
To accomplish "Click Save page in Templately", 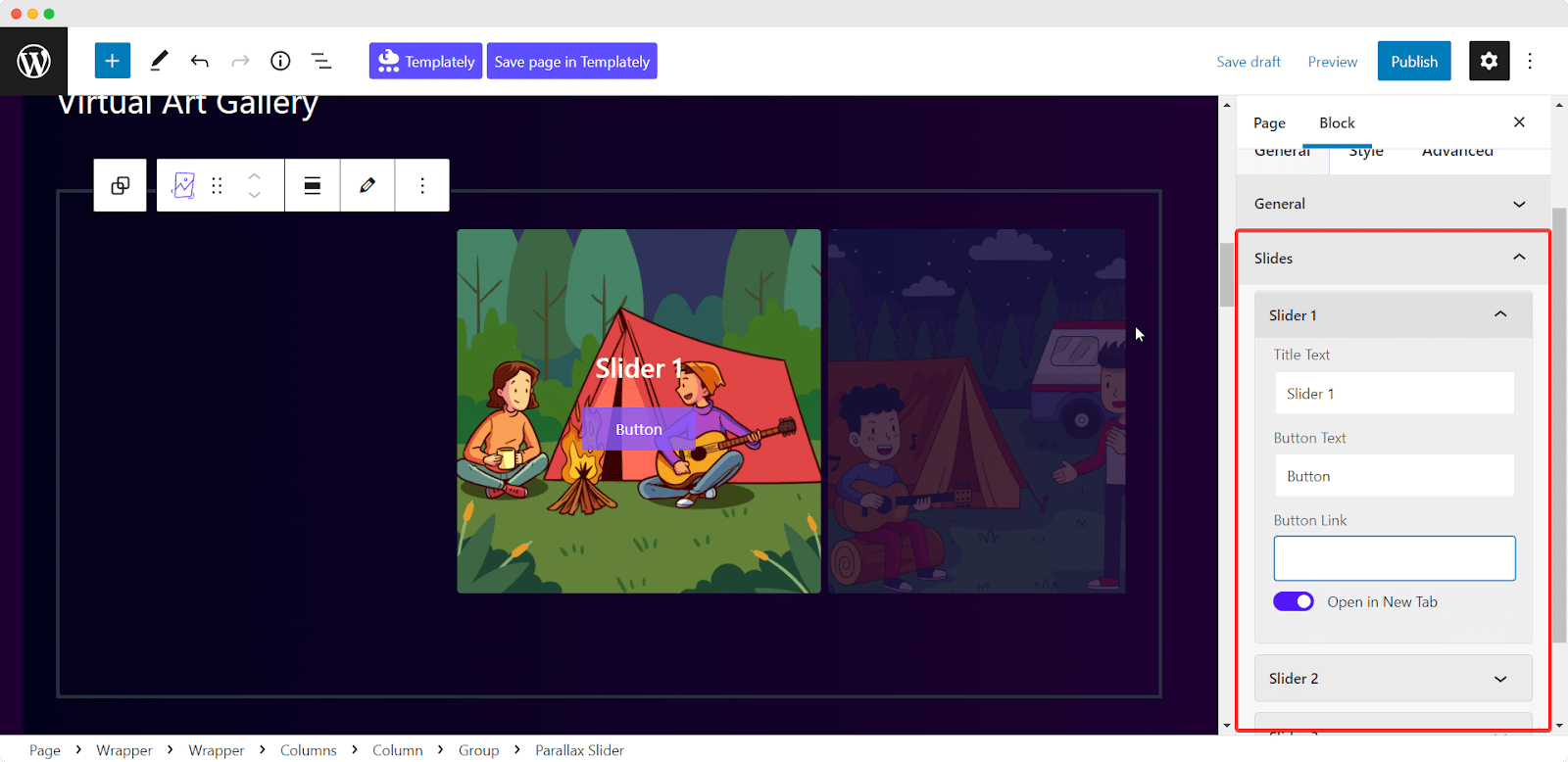I will tap(571, 61).
